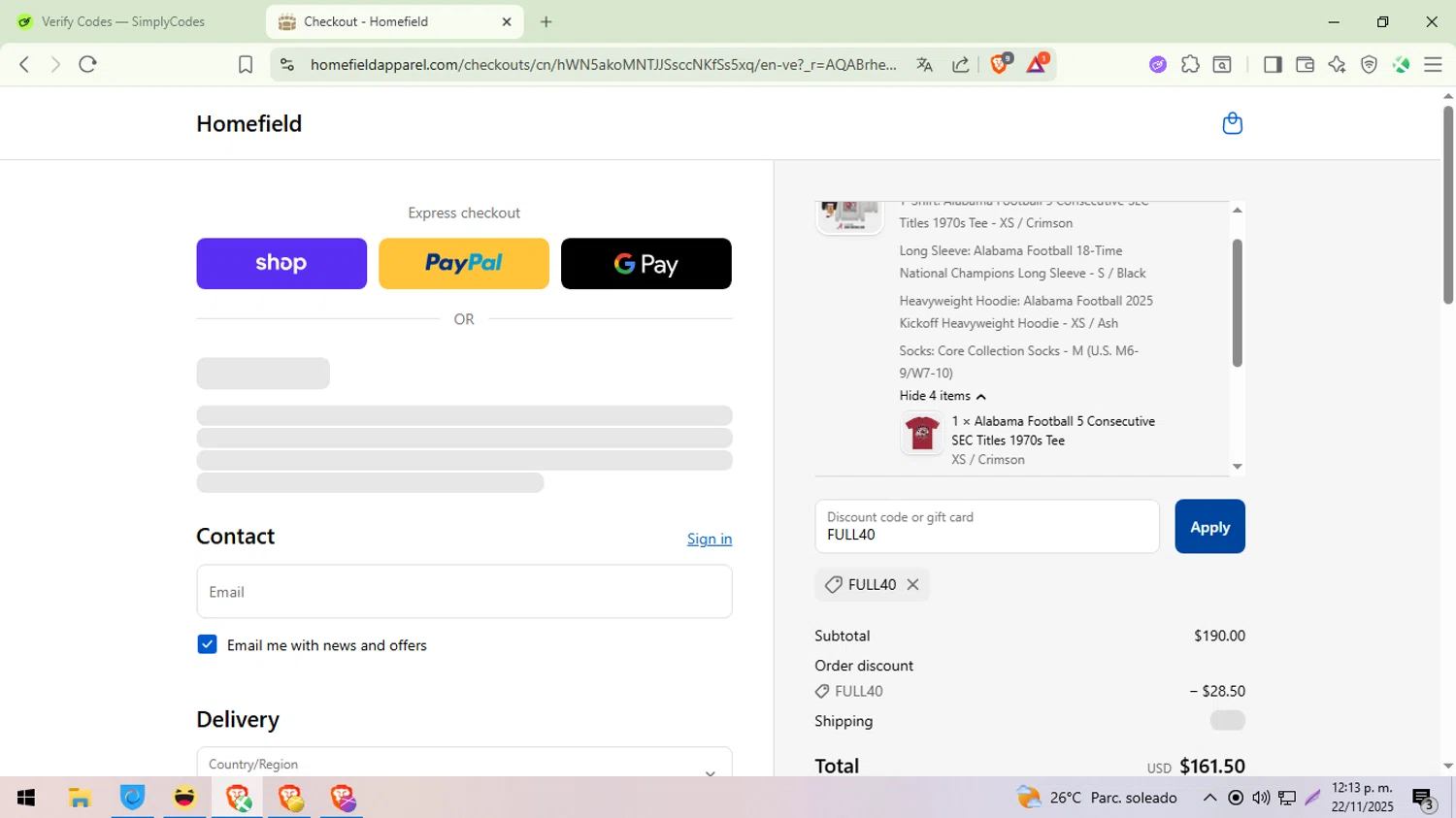Open a new browser tab
The width and height of the screenshot is (1456, 818).
pyautogui.click(x=546, y=21)
